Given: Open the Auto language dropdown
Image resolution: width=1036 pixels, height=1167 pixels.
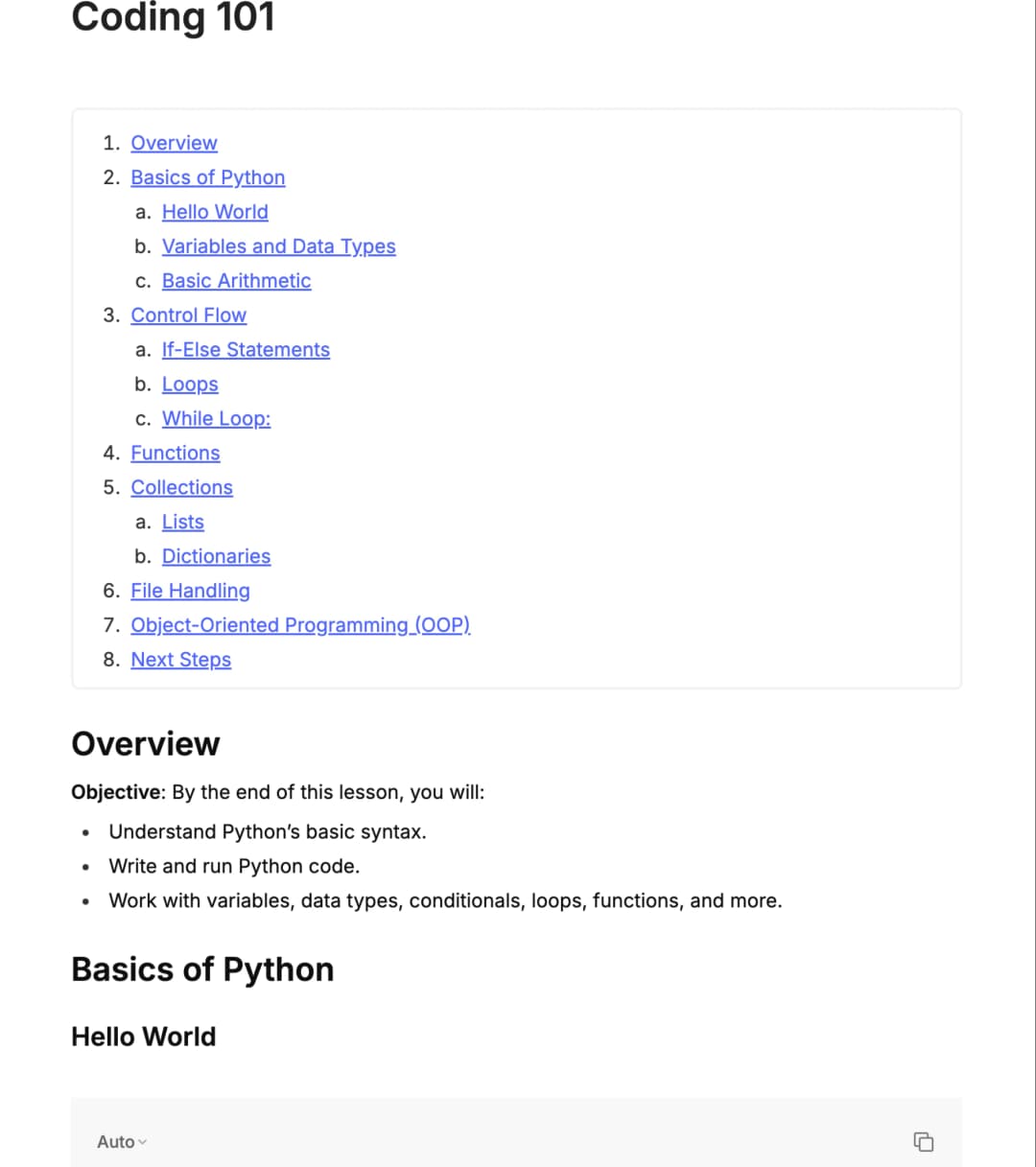Looking at the screenshot, I should [122, 1141].
